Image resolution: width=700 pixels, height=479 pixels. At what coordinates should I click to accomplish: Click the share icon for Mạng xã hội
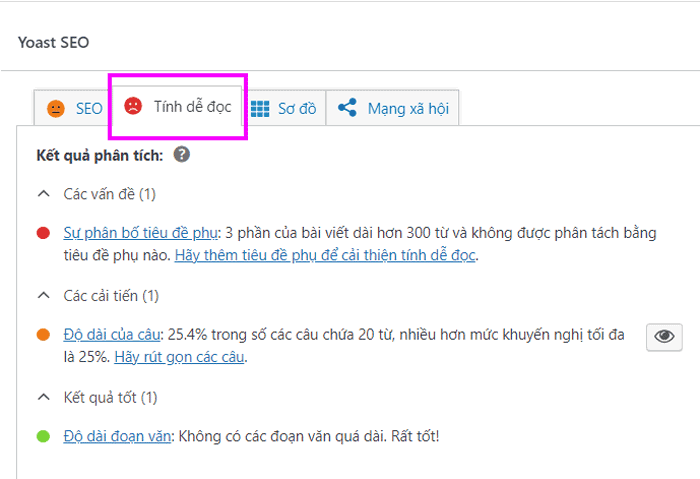[x=347, y=108]
